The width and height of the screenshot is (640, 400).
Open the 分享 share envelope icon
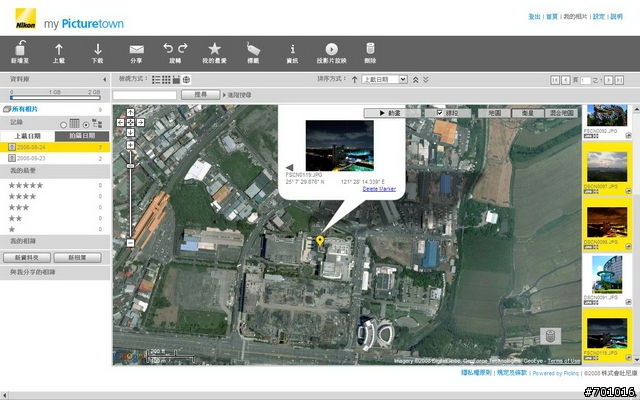coord(136,49)
